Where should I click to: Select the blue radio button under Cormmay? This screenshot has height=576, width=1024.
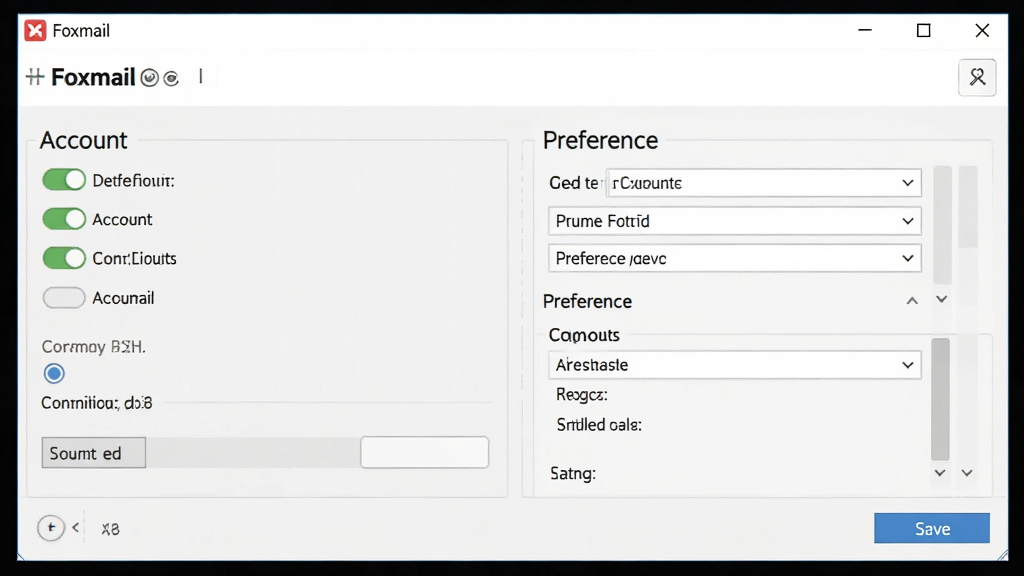point(54,374)
